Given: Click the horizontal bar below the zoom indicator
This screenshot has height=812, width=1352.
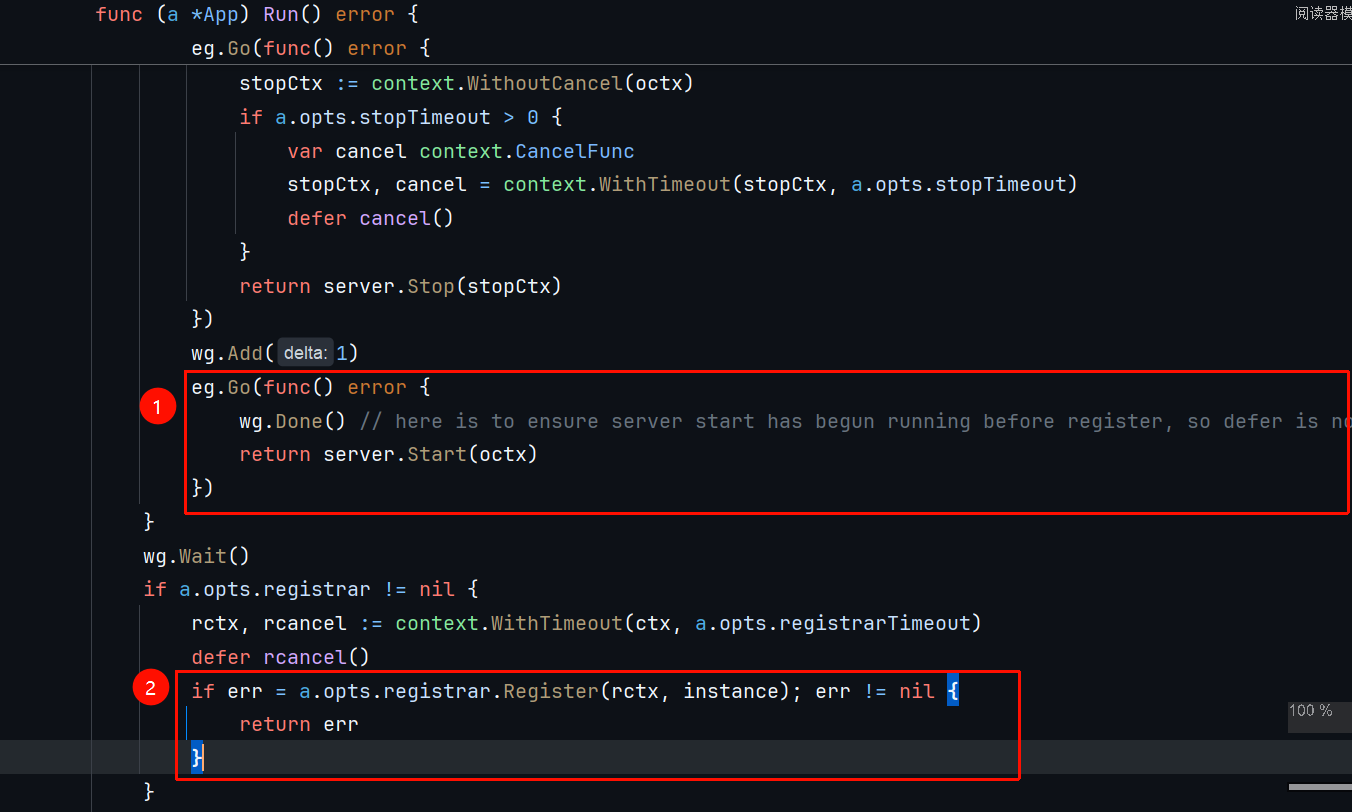Looking at the screenshot, I should [1319, 787].
